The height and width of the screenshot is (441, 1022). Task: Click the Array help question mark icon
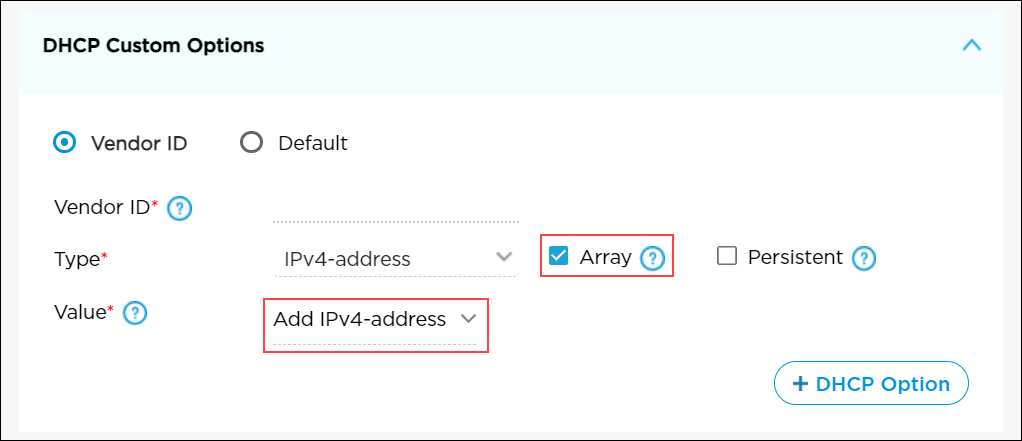coord(653,259)
